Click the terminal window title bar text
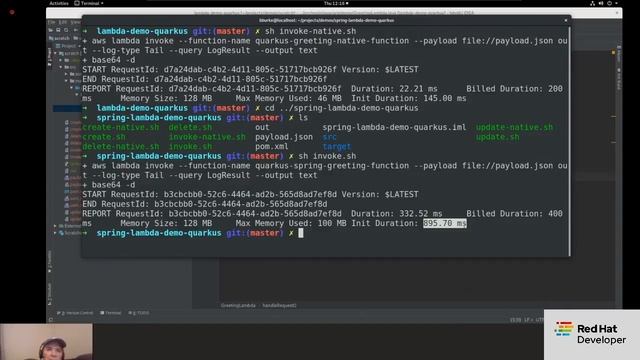 tap(327, 20)
